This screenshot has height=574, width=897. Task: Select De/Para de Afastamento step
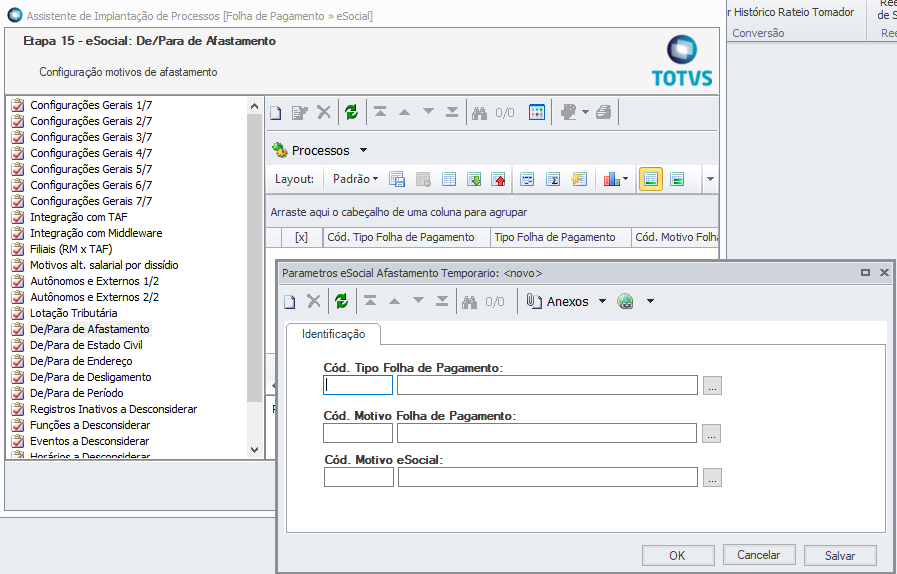[x=89, y=330]
